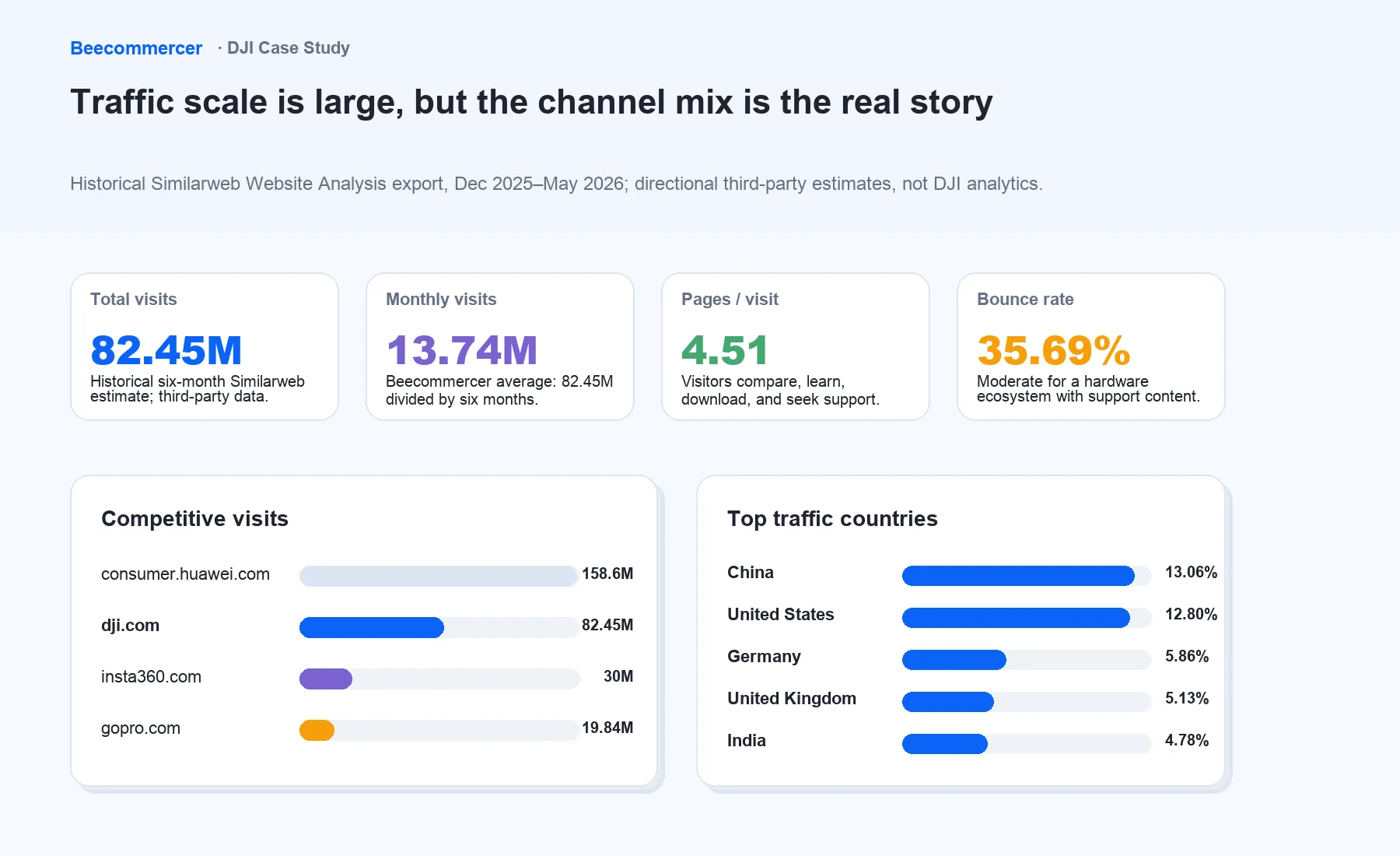This screenshot has height=856, width=1400.
Task: Click the 13.06% China percentage
Action: click(x=1191, y=572)
